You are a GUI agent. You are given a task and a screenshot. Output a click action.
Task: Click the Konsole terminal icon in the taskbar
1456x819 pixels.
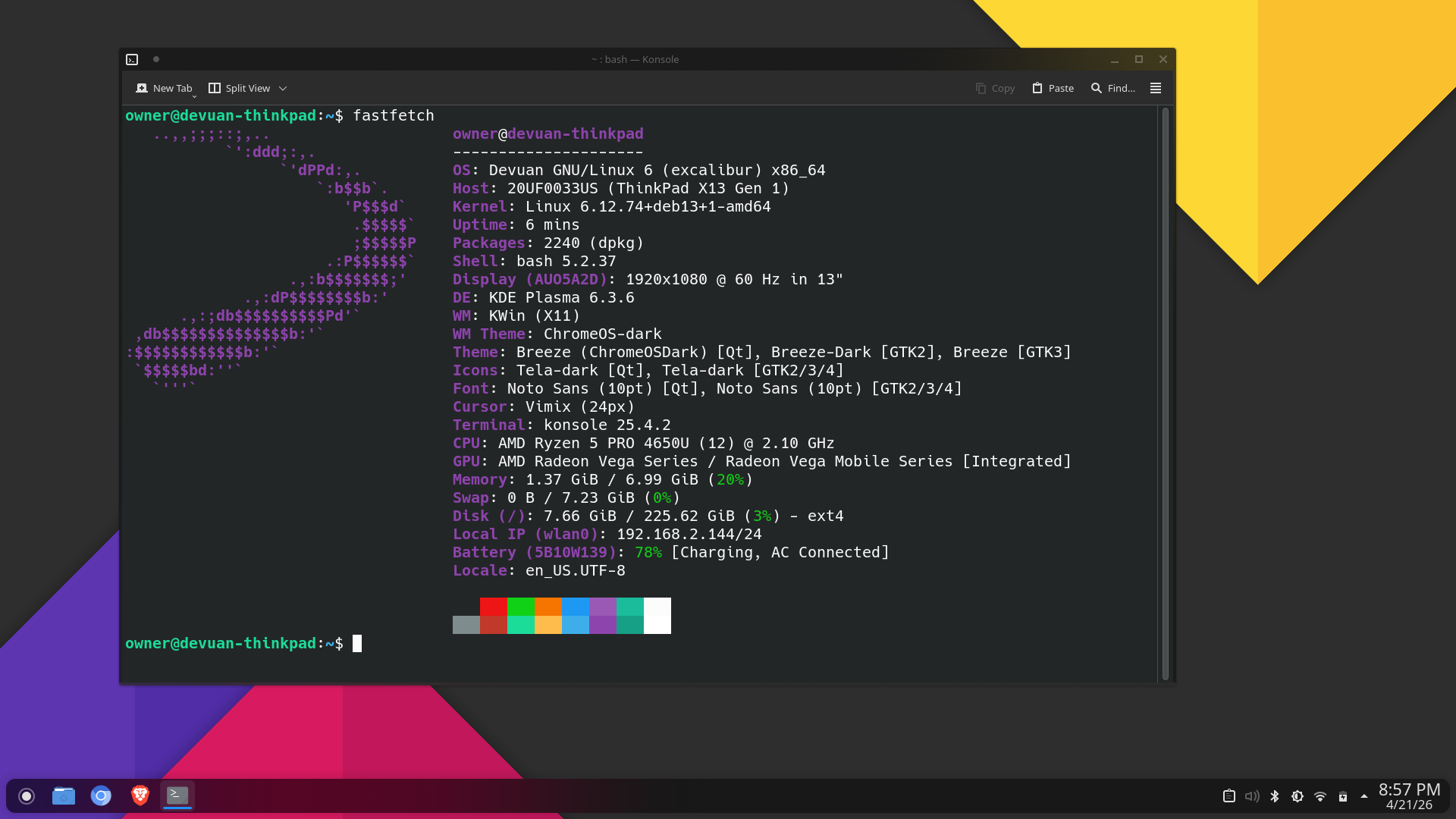[x=177, y=795]
